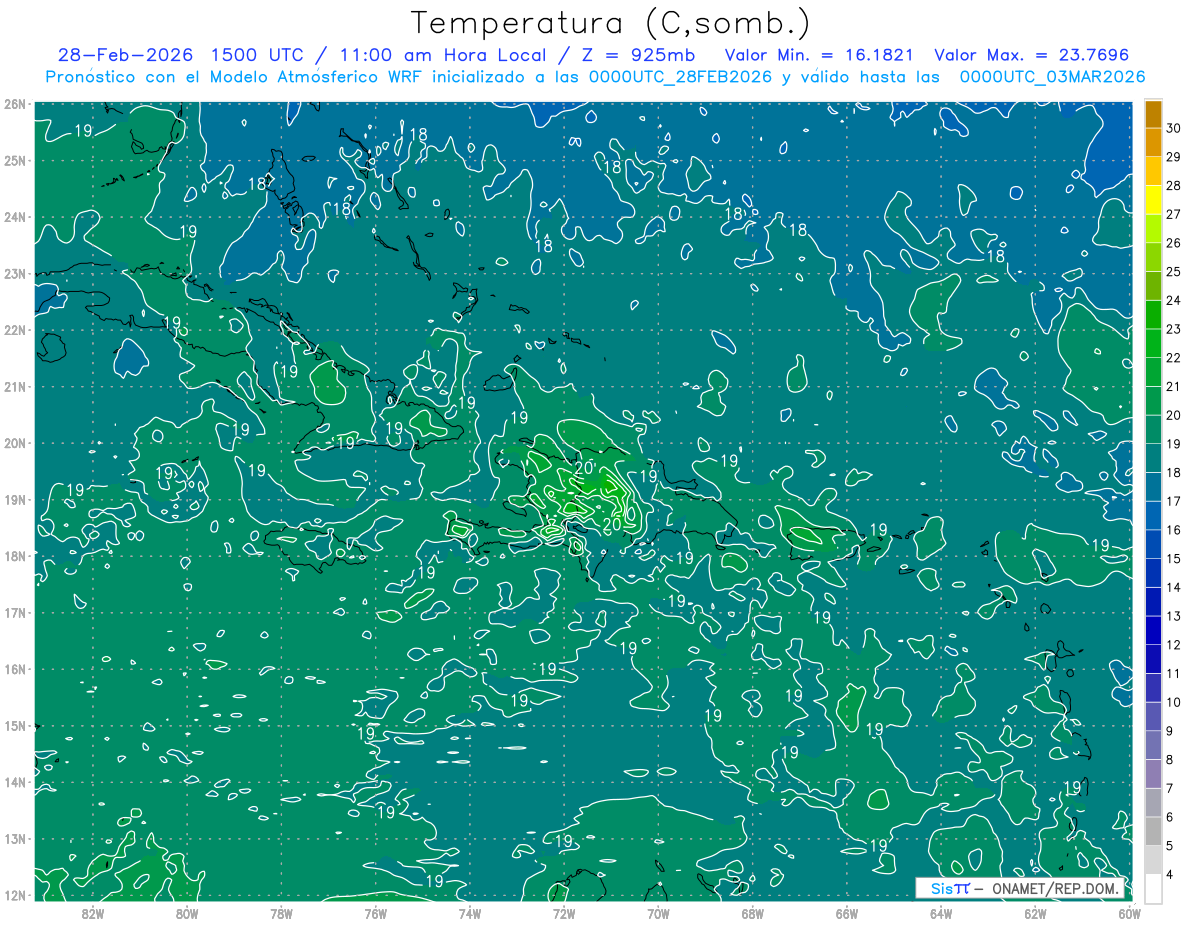Click the colorbar scale value 4
This screenshot has width=1200, height=927.
(x=1170, y=874)
